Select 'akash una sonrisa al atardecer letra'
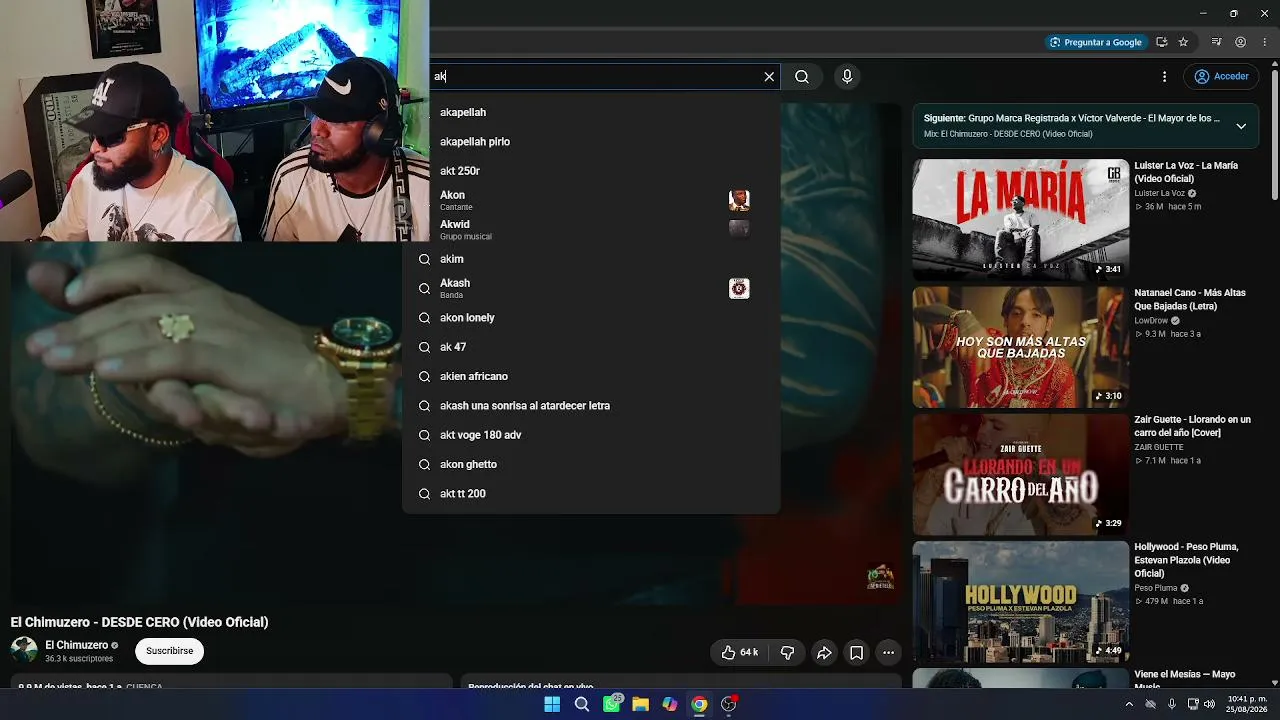The image size is (1280, 720). 591,406
